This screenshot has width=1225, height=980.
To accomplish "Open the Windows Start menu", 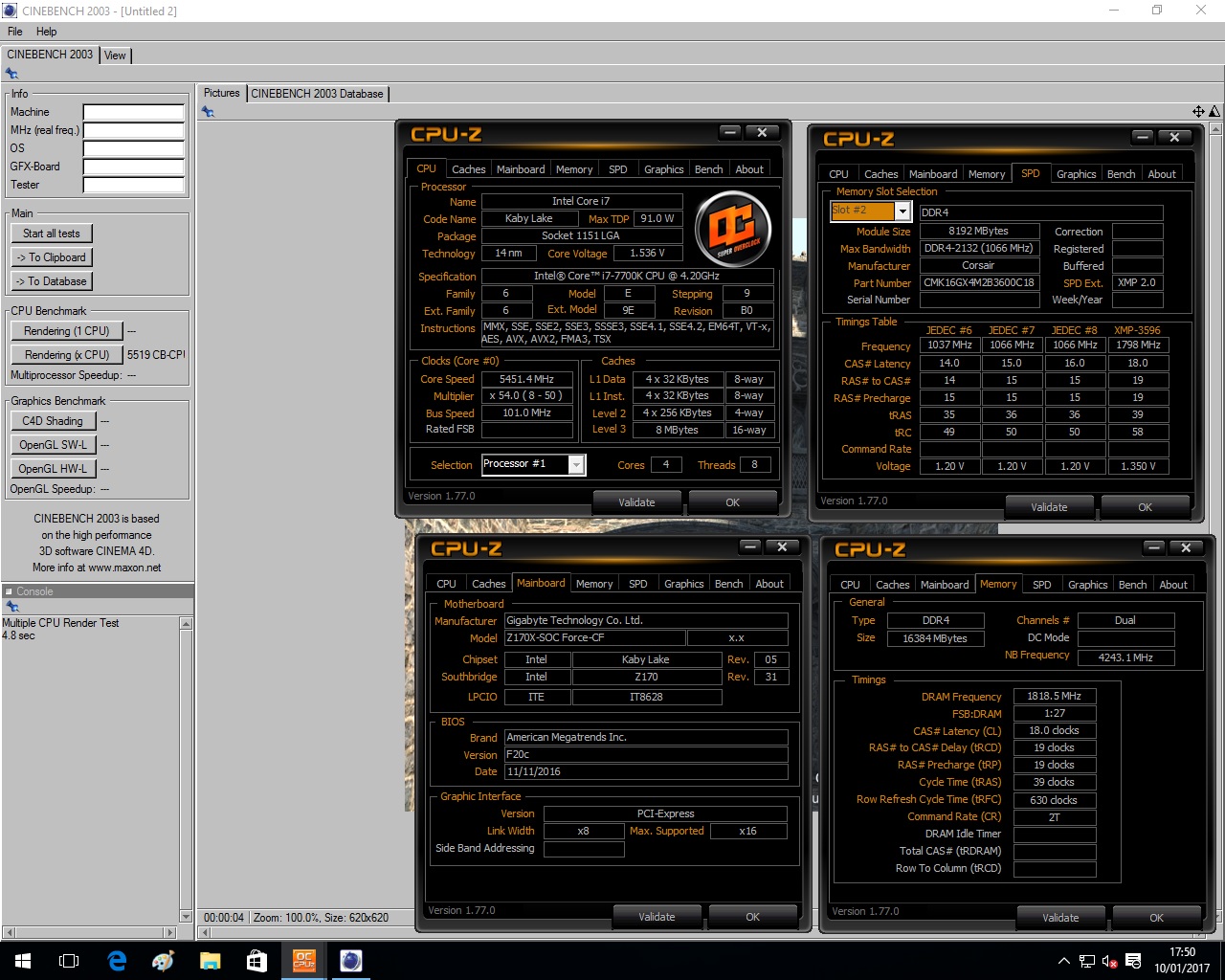I will (23, 961).
